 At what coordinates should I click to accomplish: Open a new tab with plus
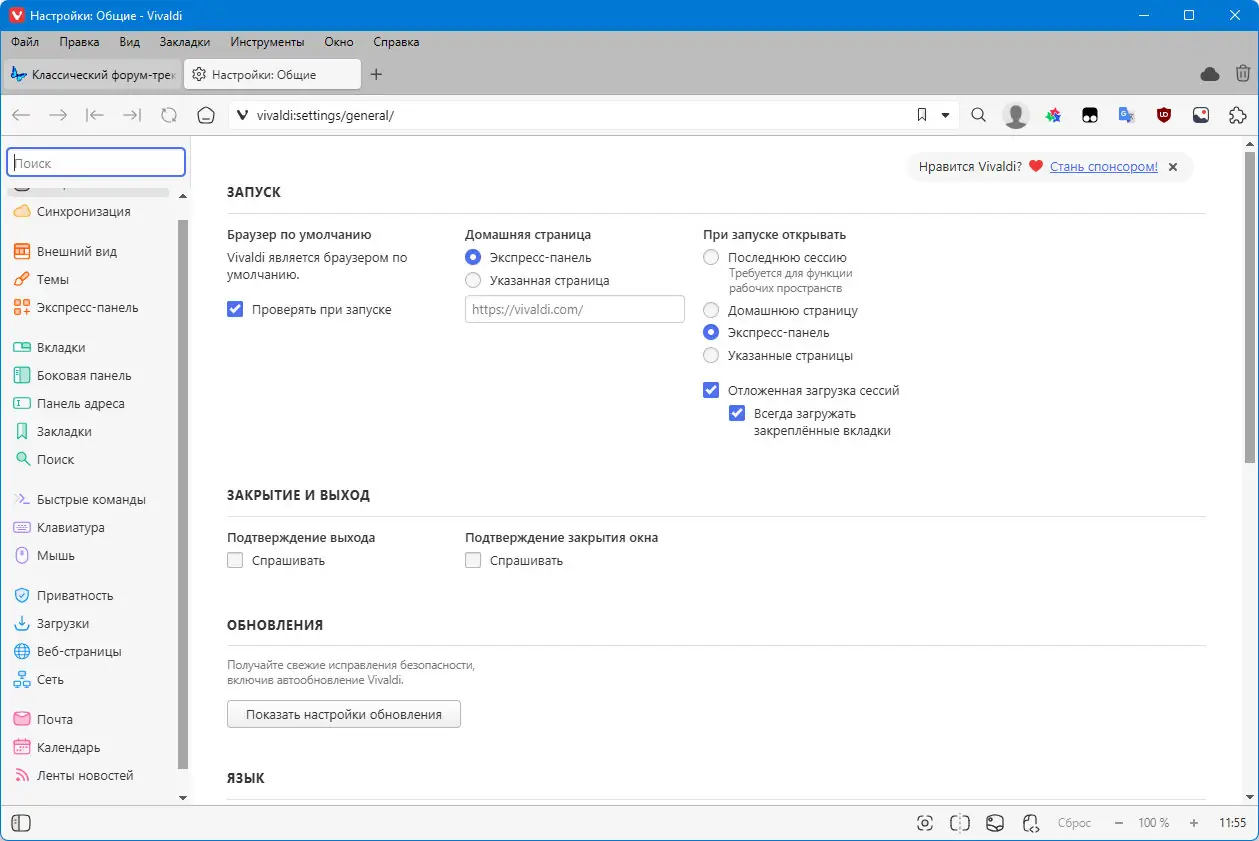(377, 74)
